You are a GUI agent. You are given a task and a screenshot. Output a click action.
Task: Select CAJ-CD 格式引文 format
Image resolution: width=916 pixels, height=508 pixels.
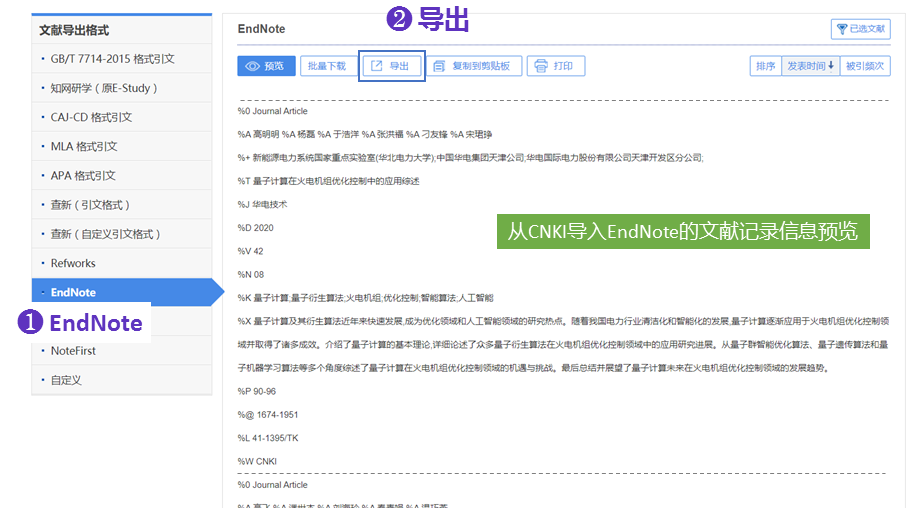click(122, 117)
